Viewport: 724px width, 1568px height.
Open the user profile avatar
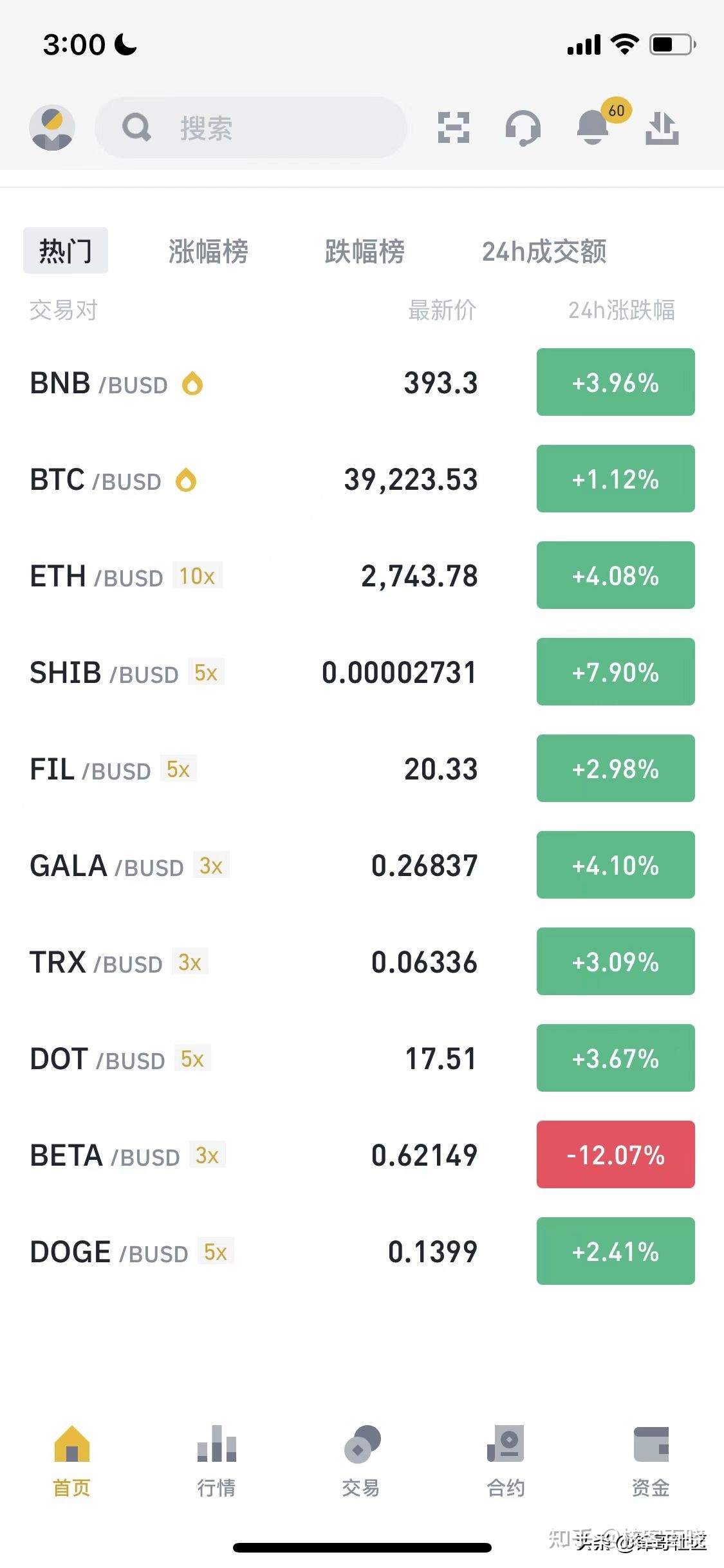[52, 127]
